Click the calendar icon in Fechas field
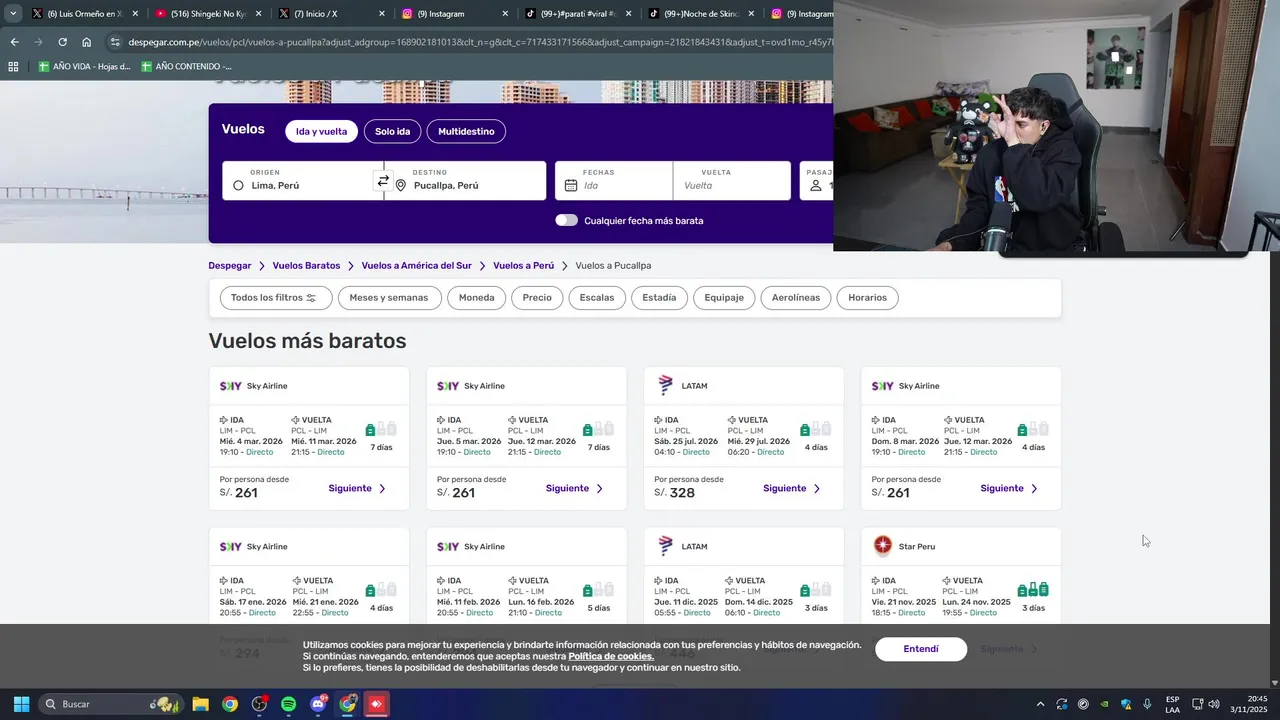 point(571,185)
